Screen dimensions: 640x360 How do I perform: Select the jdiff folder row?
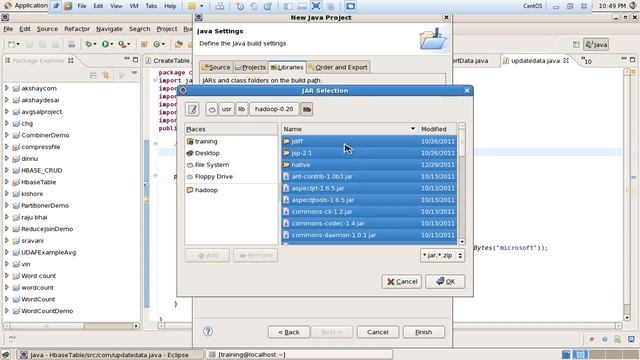click(369, 141)
